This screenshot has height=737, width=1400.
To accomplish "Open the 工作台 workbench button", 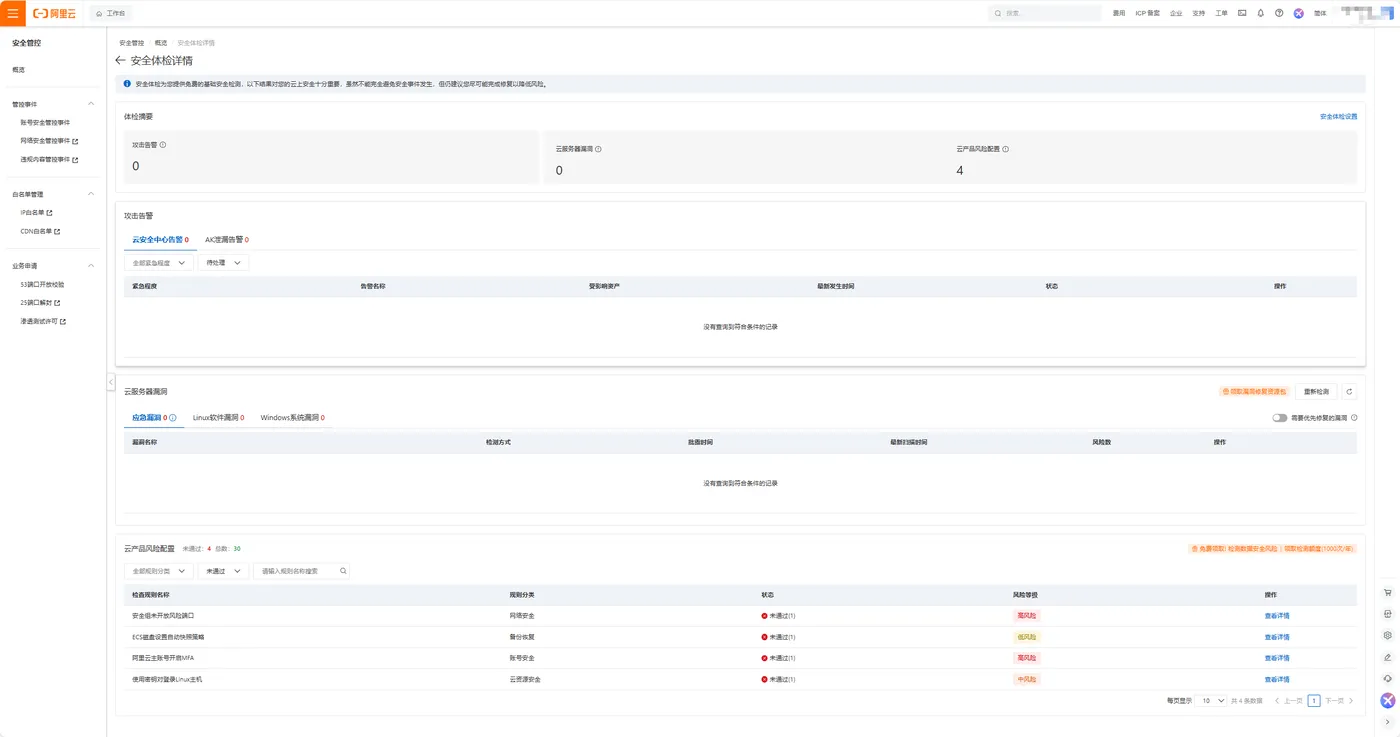I will [111, 13].
